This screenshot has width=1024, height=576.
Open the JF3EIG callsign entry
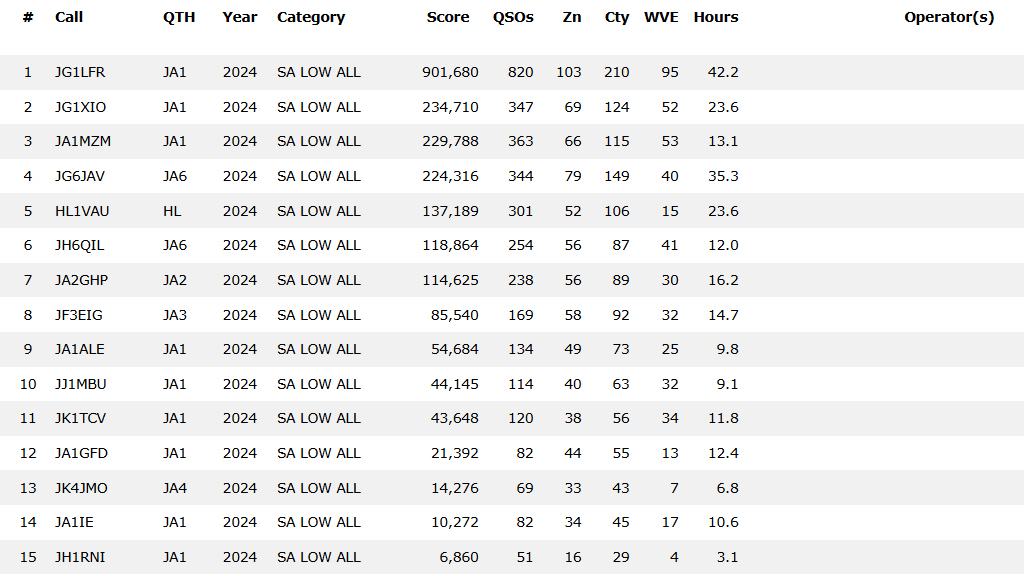click(79, 315)
